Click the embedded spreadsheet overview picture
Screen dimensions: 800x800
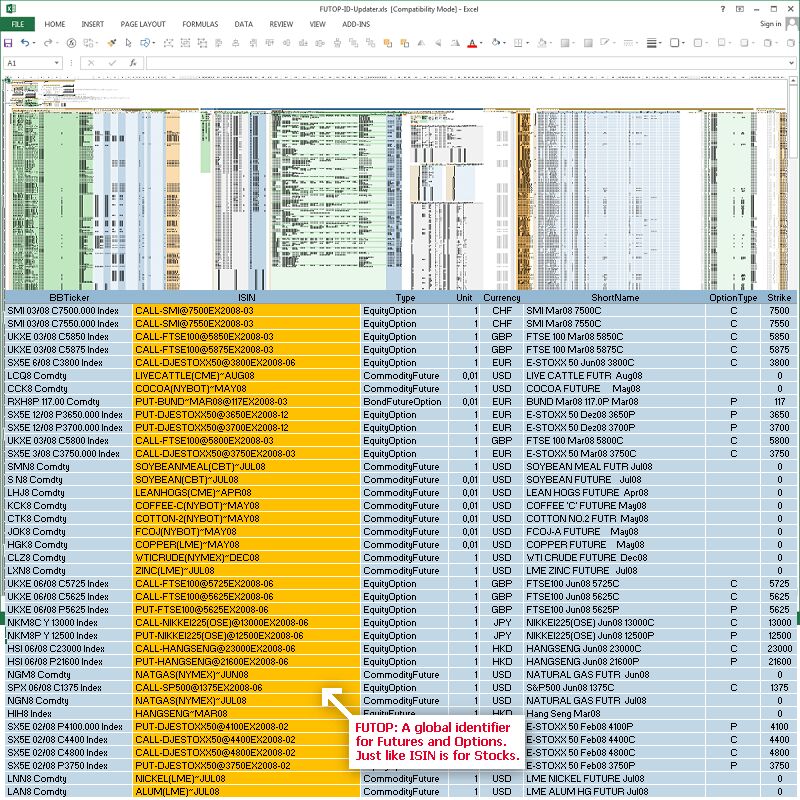[396, 184]
